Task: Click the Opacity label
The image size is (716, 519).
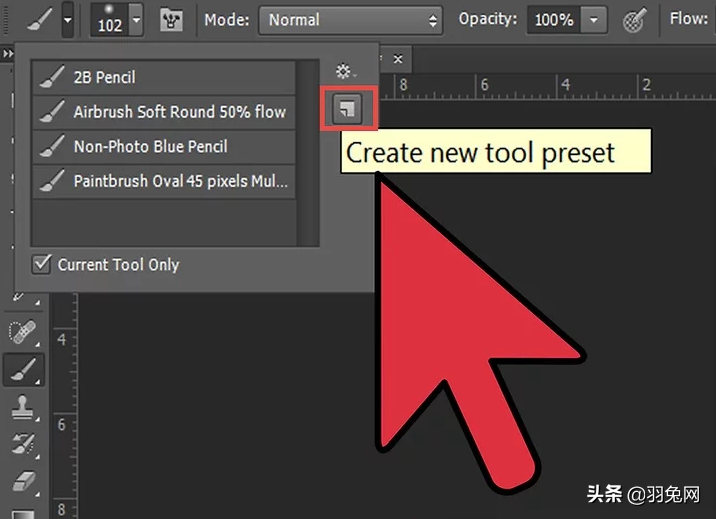Action: (x=488, y=19)
